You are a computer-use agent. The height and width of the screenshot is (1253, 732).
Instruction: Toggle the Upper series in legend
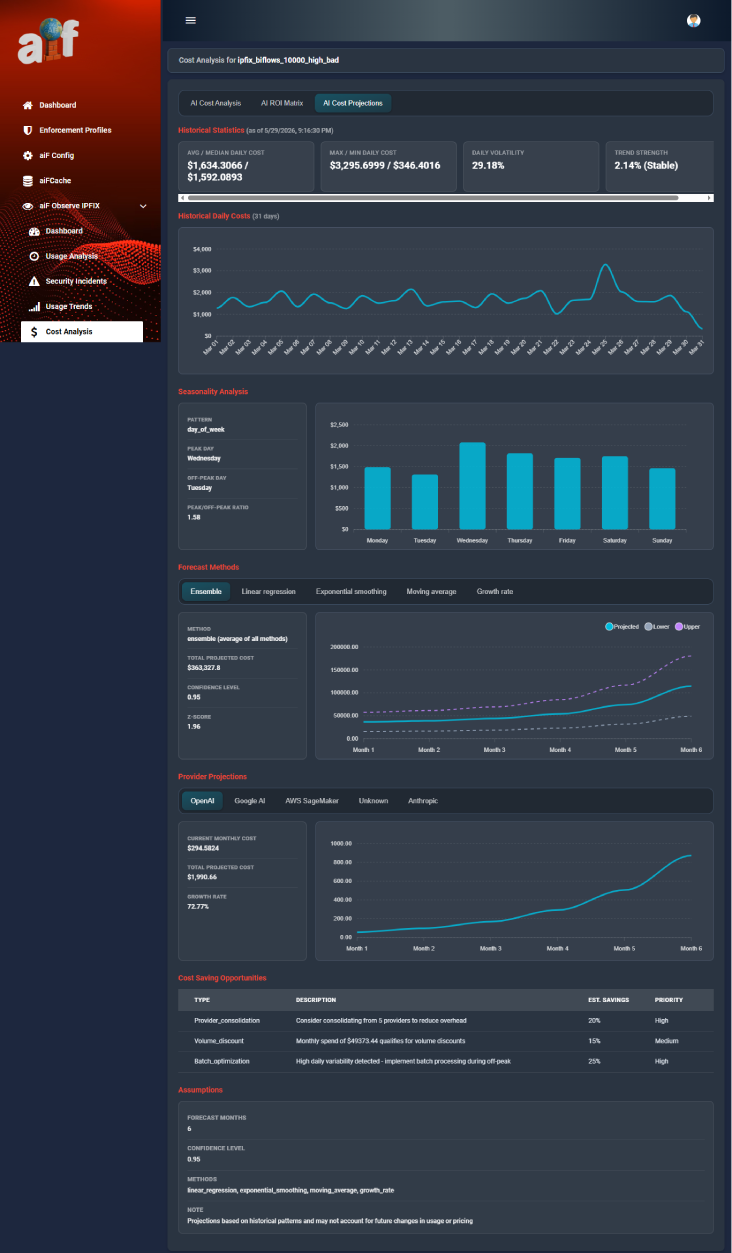point(688,626)
